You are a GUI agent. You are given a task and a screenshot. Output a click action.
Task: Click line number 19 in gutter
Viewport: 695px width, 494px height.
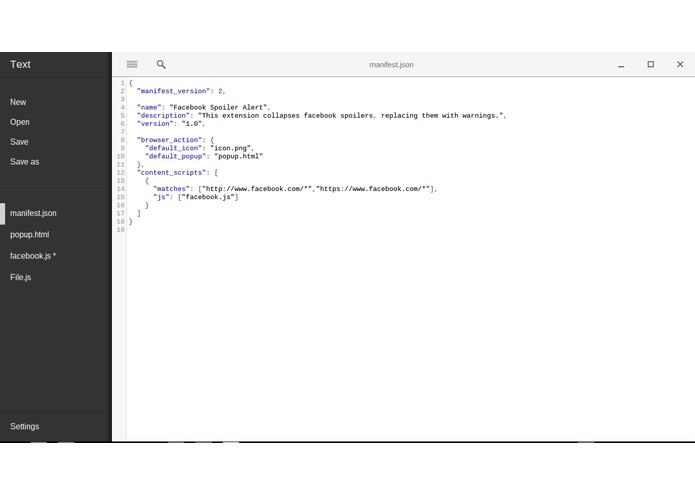pos(121,229)
